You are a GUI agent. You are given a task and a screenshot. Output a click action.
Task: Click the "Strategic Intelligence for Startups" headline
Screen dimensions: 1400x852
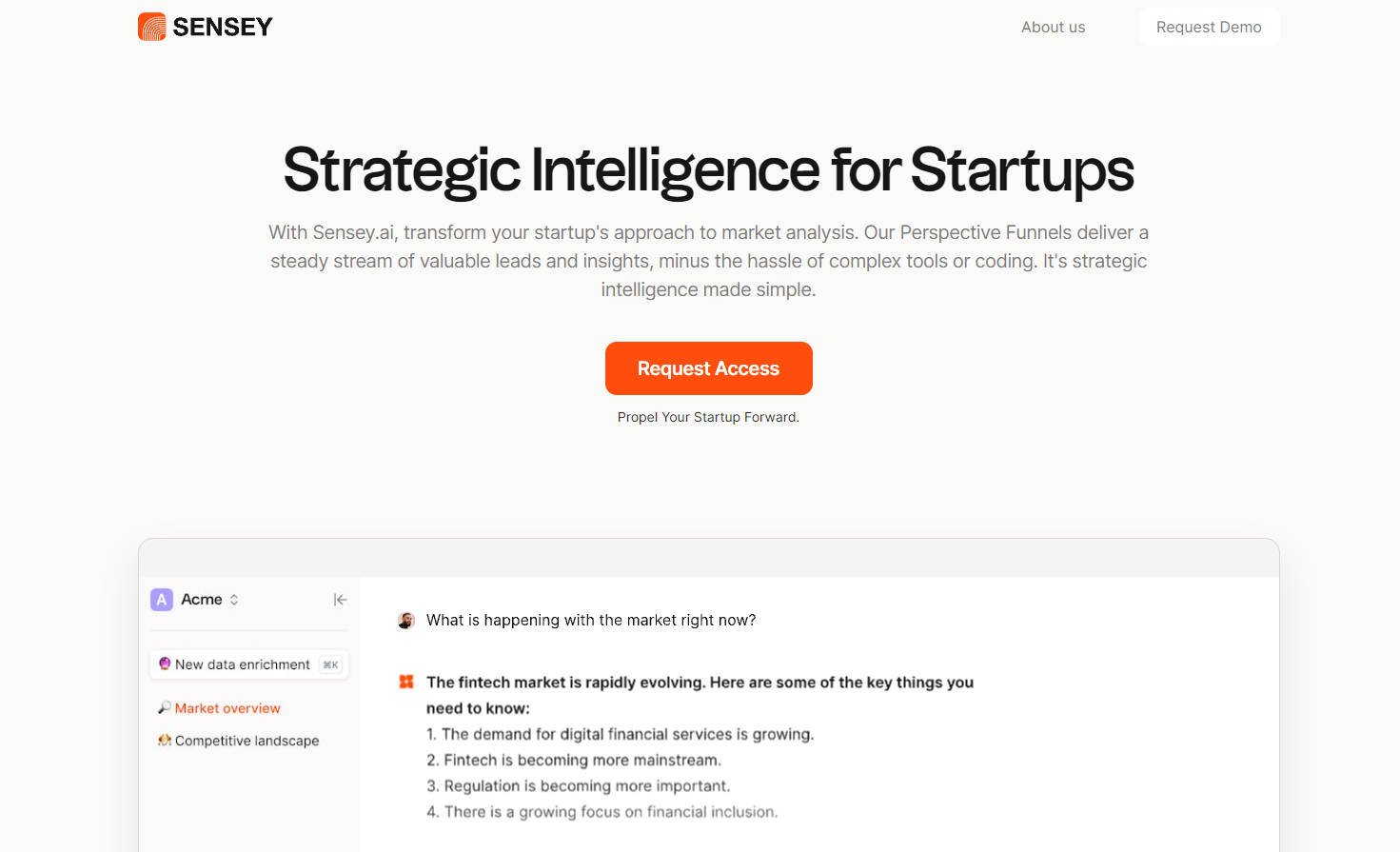click(x=708, y=170)
